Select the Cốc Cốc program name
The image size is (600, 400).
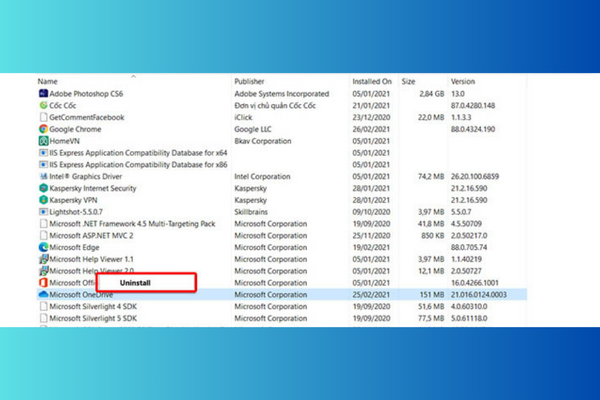63,105
